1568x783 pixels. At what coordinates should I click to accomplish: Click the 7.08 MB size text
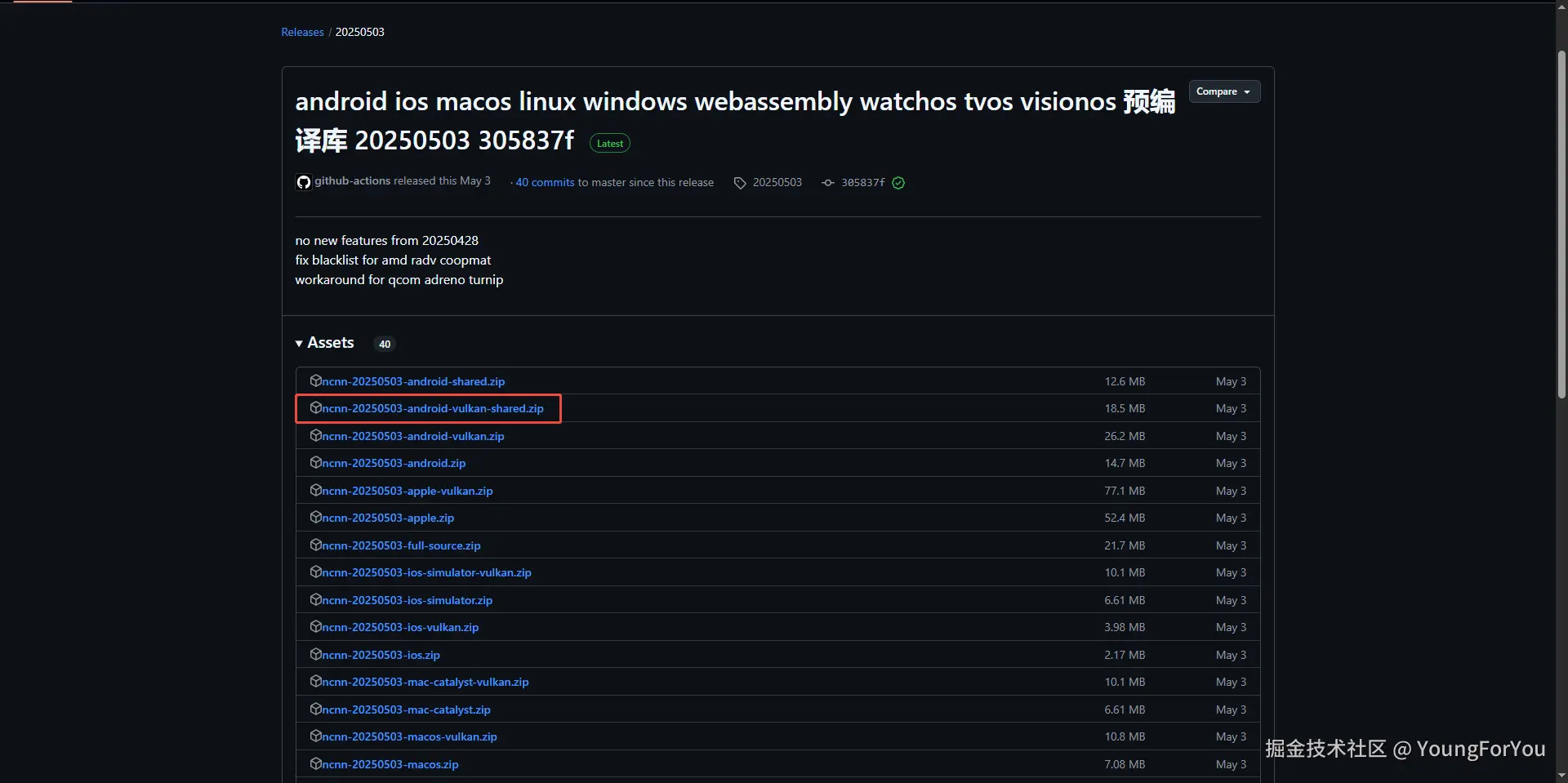tap(1125, 764)
